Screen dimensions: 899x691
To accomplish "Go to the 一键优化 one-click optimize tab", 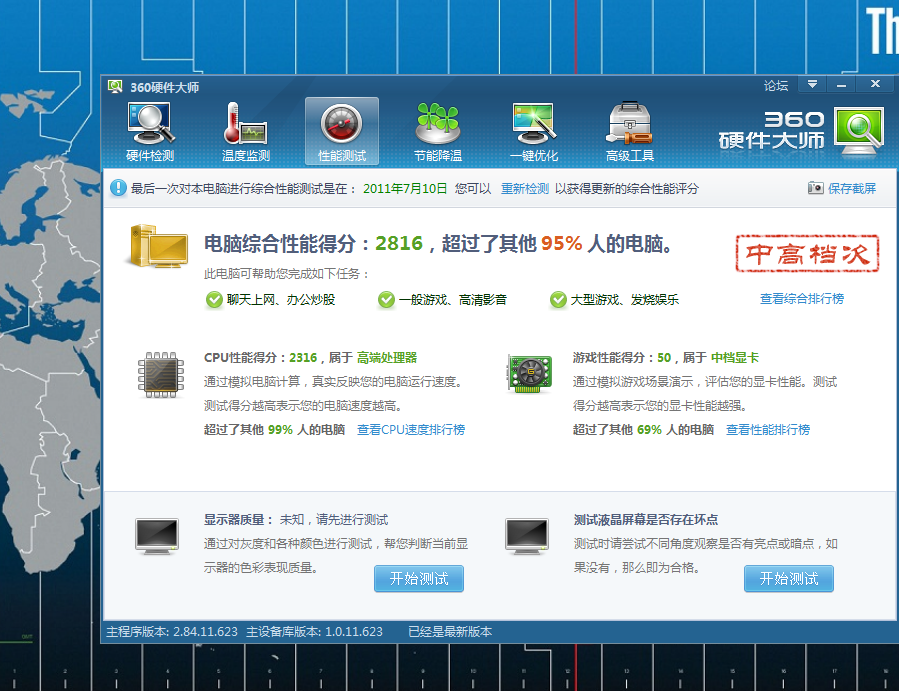I will (534, 132).
